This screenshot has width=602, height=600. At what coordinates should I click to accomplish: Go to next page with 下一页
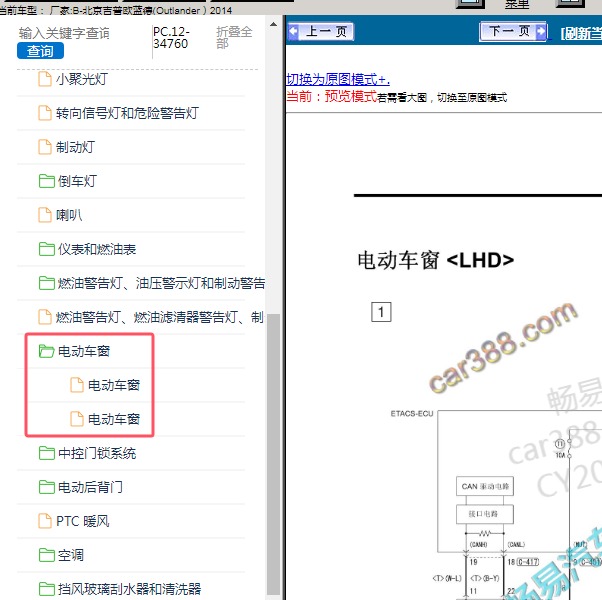tap(513, 31)
